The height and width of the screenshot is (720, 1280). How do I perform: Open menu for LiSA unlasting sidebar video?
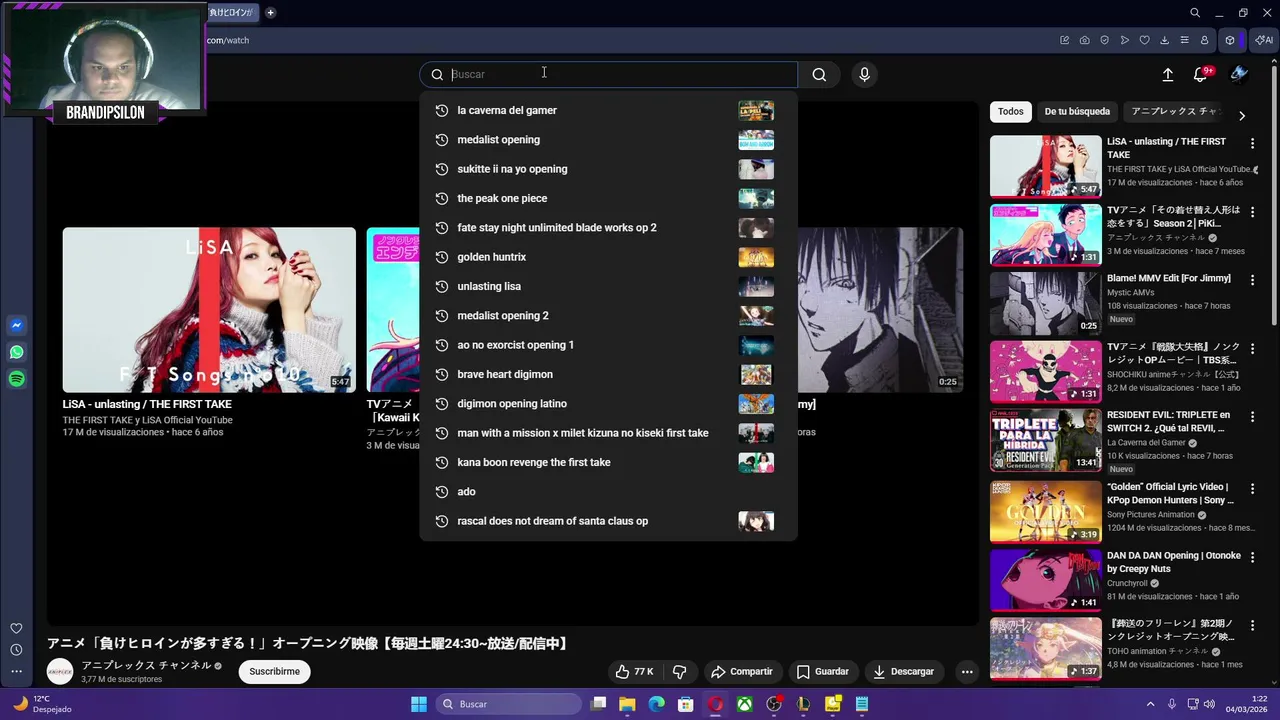(x=1252, y=143)
